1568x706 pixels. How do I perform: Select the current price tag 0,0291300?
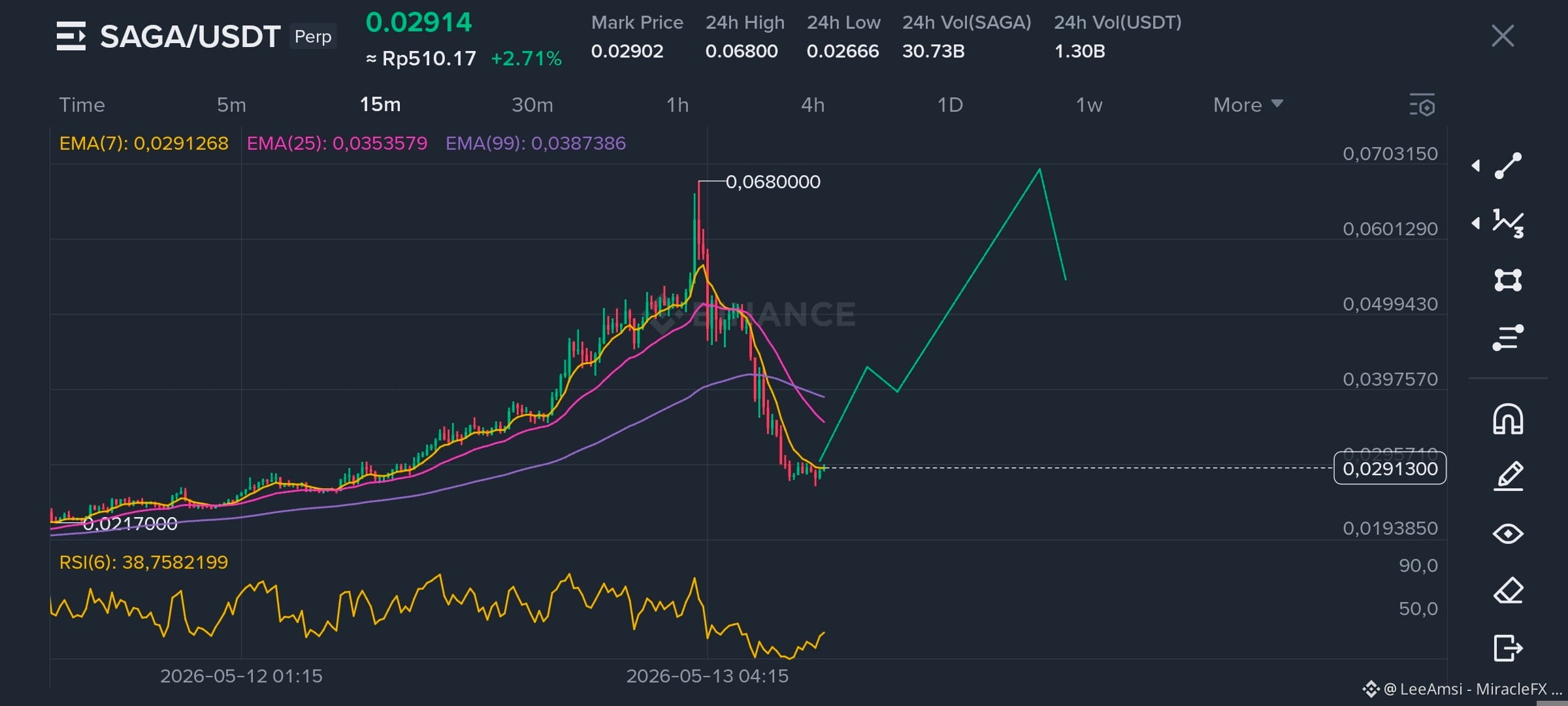coord(1390,468)
